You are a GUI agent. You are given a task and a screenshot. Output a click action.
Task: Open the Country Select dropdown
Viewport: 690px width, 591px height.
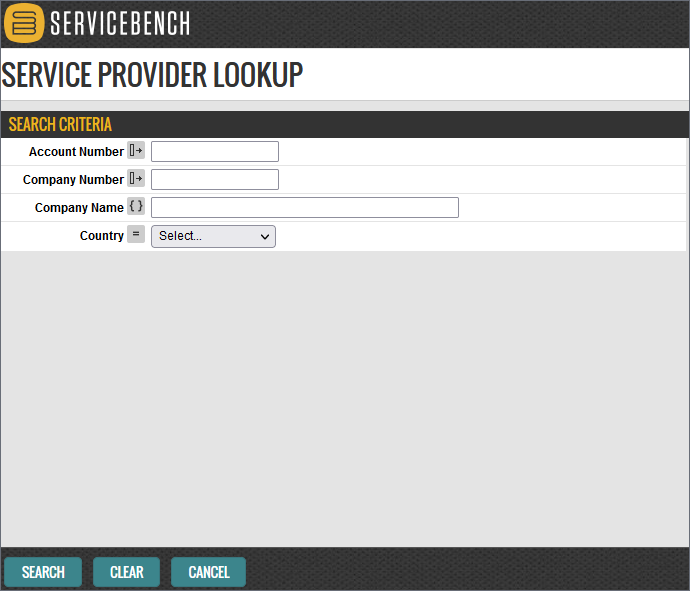[x=213, y=236]
